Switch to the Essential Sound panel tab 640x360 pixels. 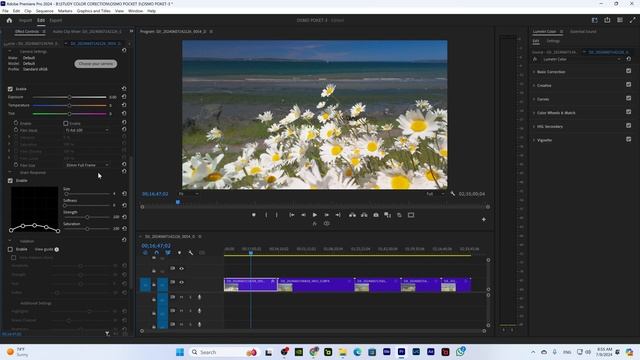pyautogui.click(x=583, y=31)
